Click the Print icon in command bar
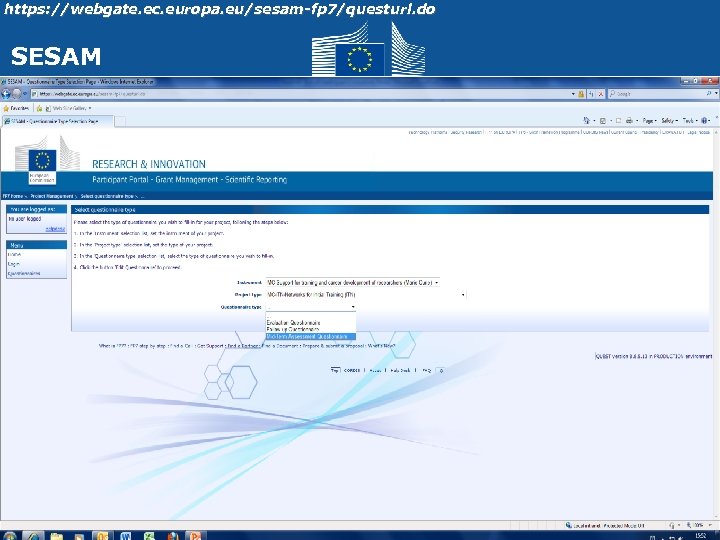Image resolution: width=720 pixels, height=540 pixels. 629,121
